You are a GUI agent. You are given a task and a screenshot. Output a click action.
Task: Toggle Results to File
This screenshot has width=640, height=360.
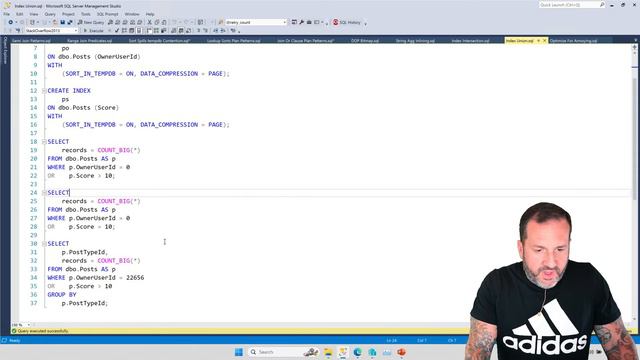(188, 31)
